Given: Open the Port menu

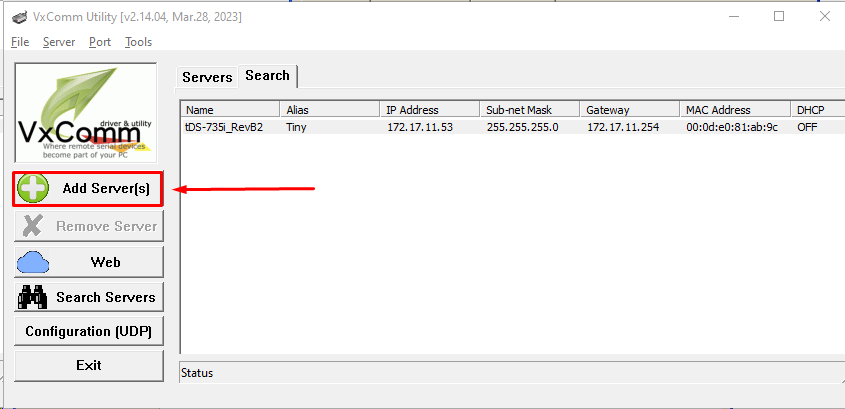Looking at the screenshot, I should coord(100,42).
